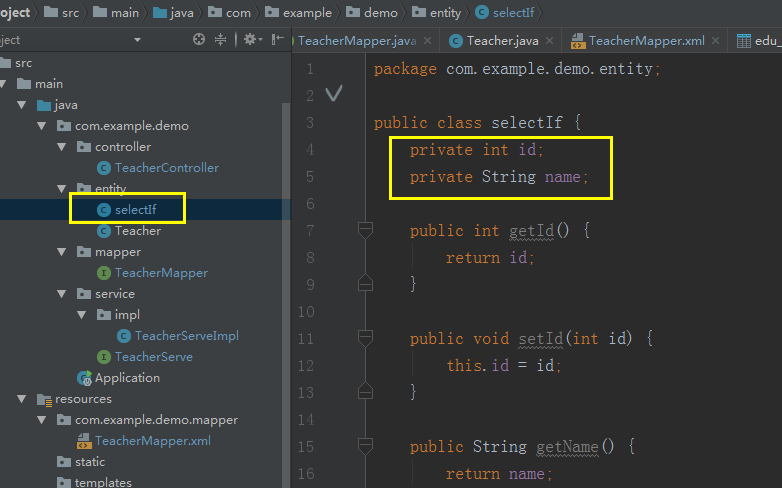Click line number 10 in gutter
The image size is (782, 488).
[306, 311]
